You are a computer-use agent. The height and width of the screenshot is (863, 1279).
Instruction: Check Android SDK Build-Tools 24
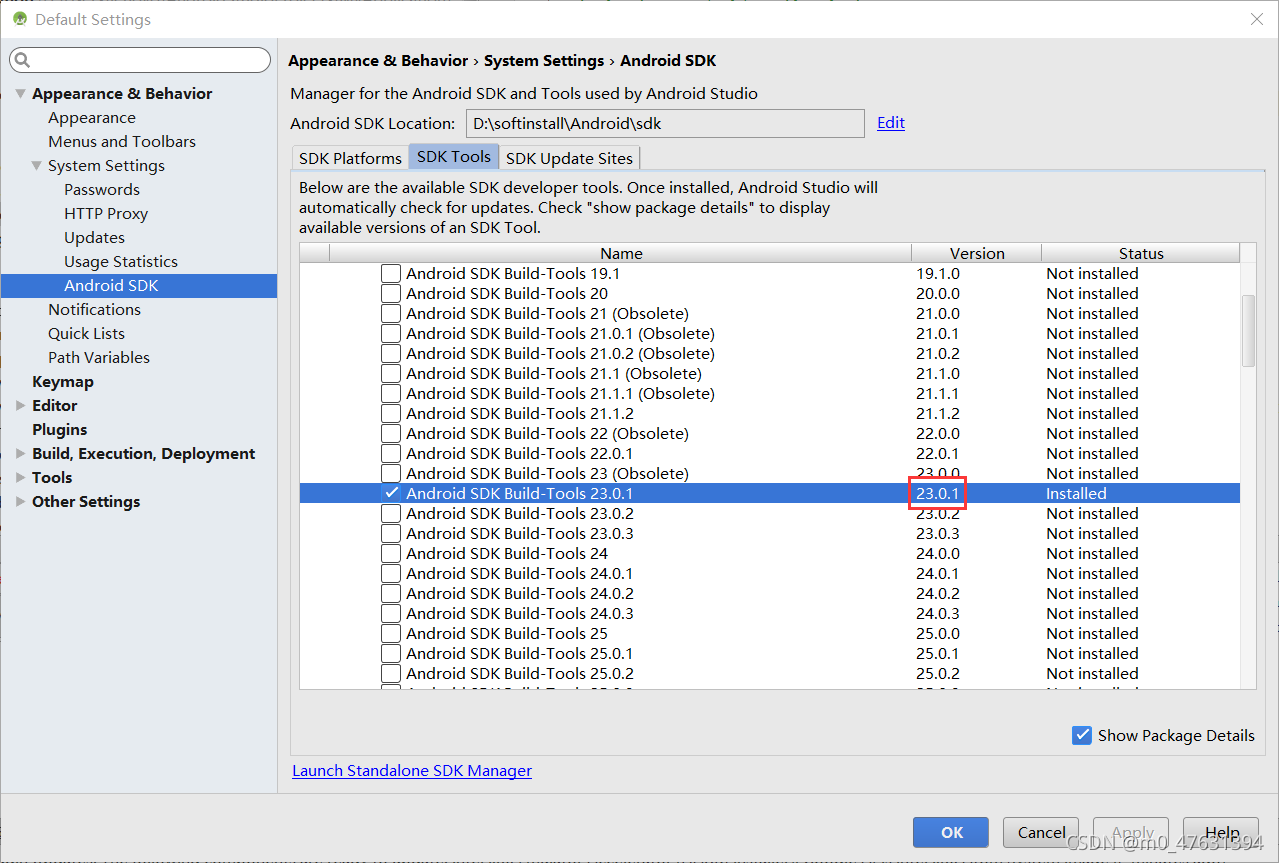391,553
